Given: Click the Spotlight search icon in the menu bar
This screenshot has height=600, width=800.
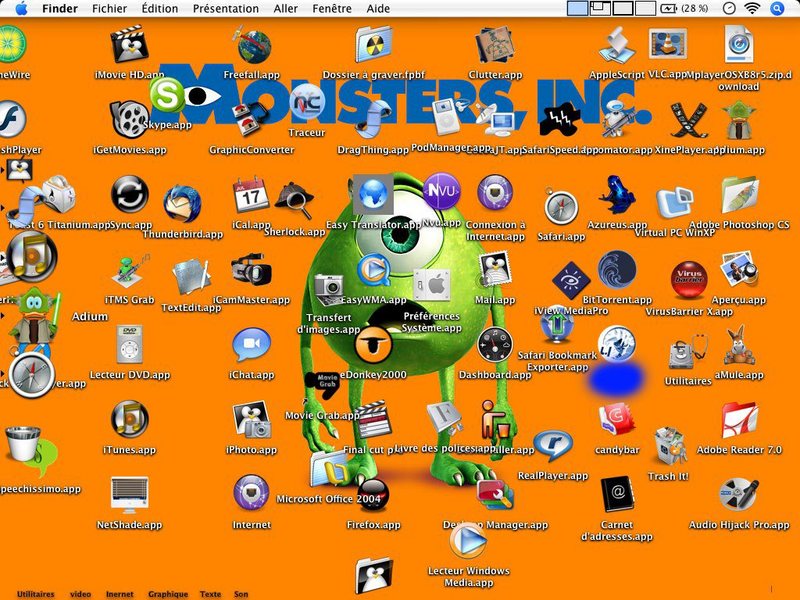Looking at the screenshot, I should pos(777,8).
